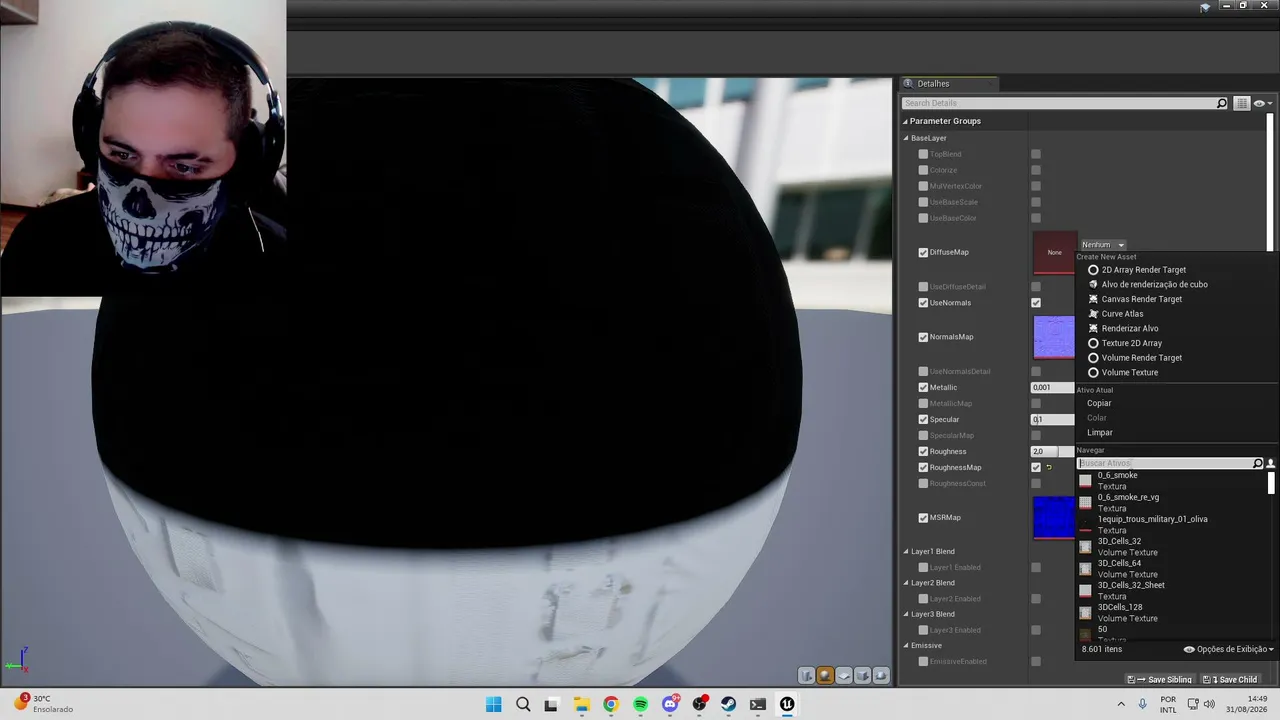This screenshot has width=1280, height=720.
Task: Uncheck the Metallic override checkbox
Action: point(923,388)
